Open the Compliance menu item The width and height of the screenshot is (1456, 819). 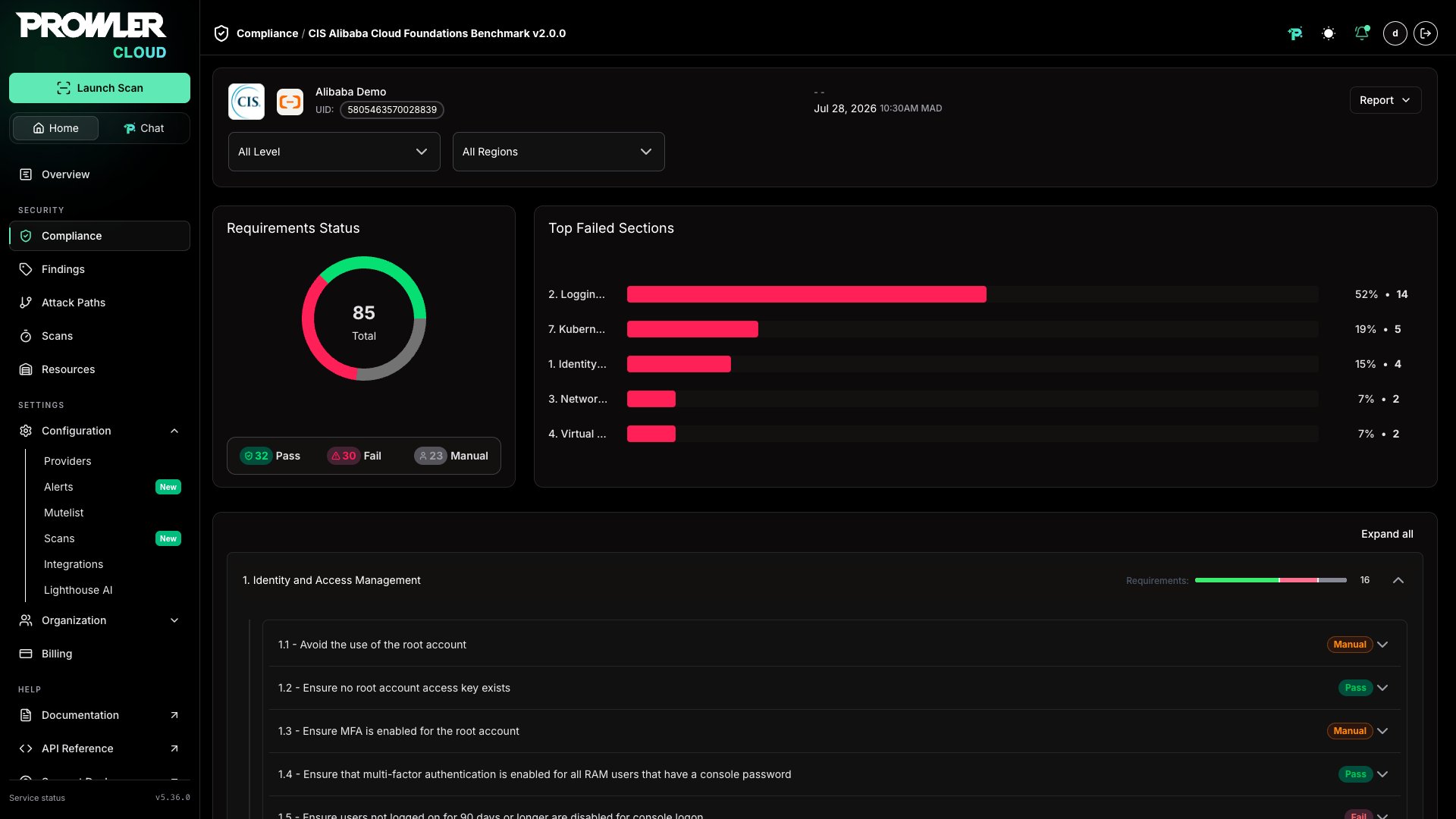[x=99, y=236]
